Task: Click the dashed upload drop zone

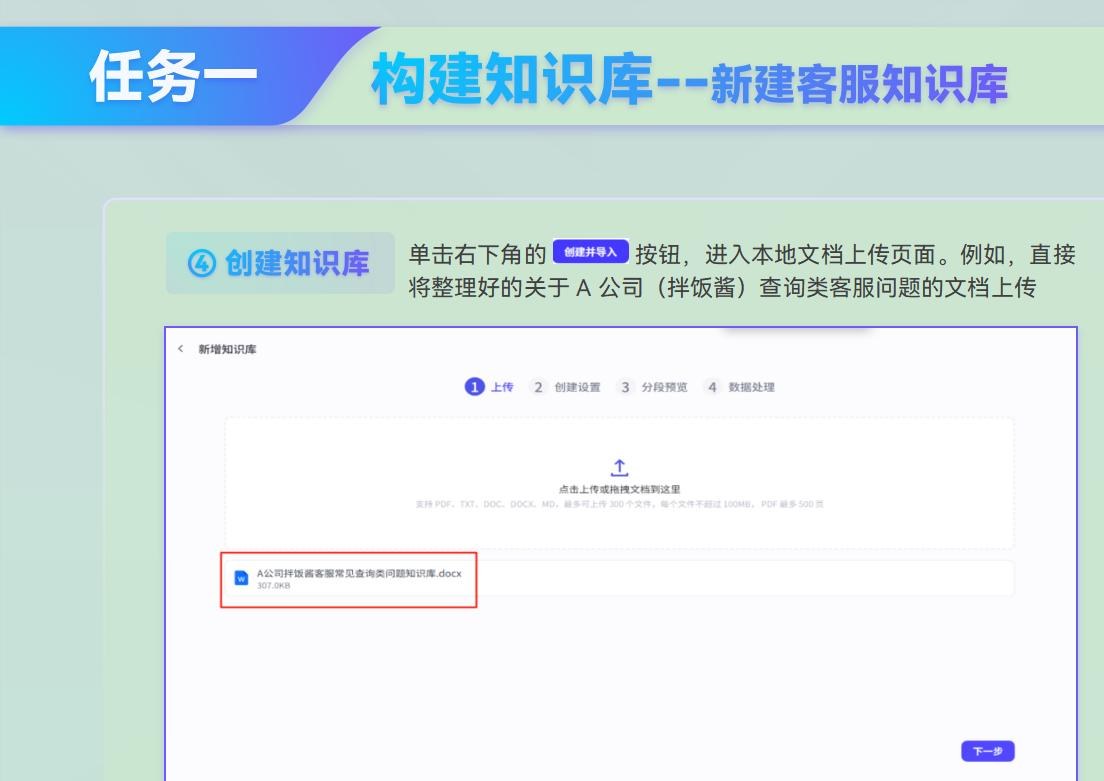Action: point(619,483)
